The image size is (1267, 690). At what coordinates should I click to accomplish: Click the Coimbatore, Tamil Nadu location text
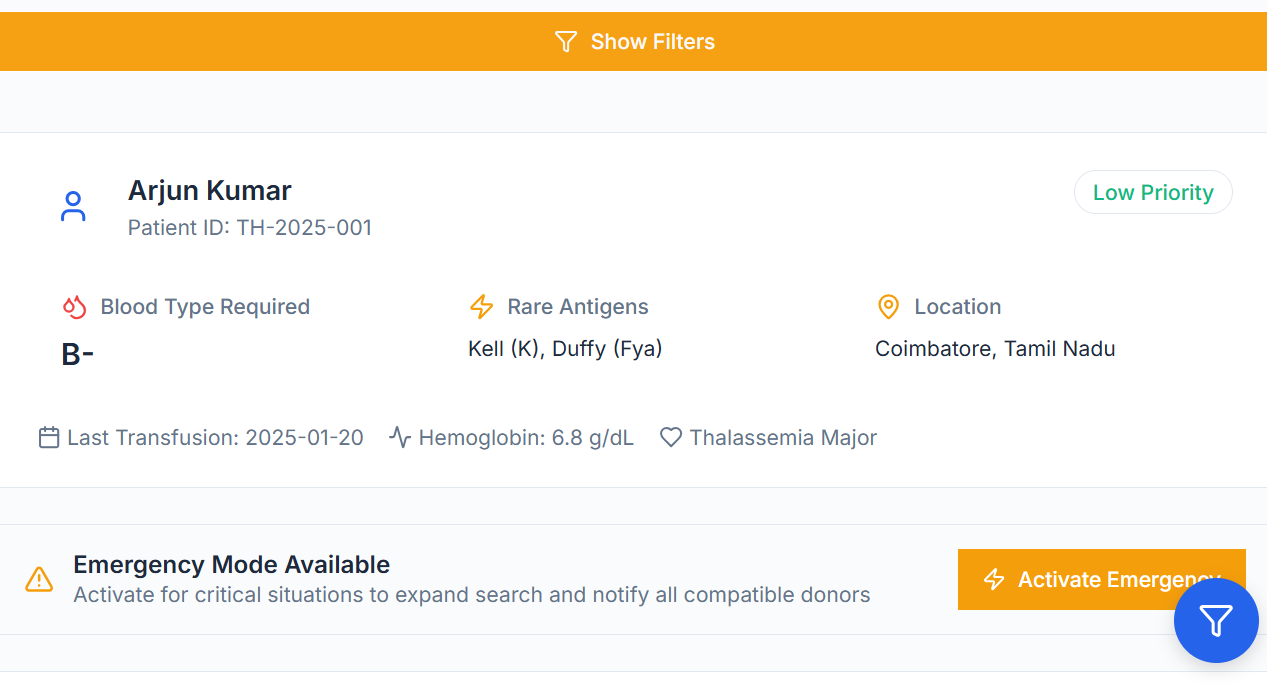point(995,349)
